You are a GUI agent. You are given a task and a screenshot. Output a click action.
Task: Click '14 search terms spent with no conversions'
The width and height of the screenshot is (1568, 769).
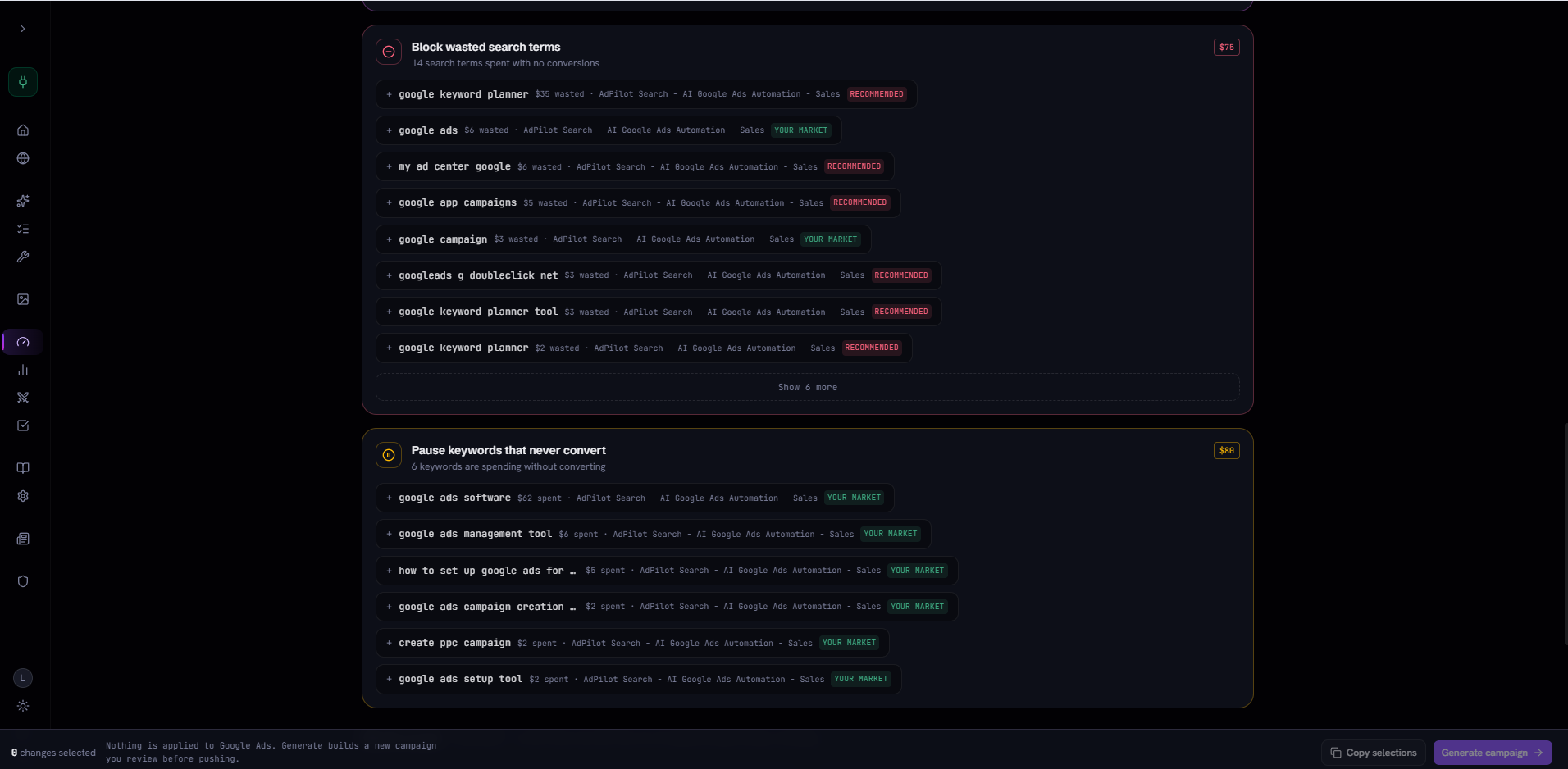coord(505,63)
